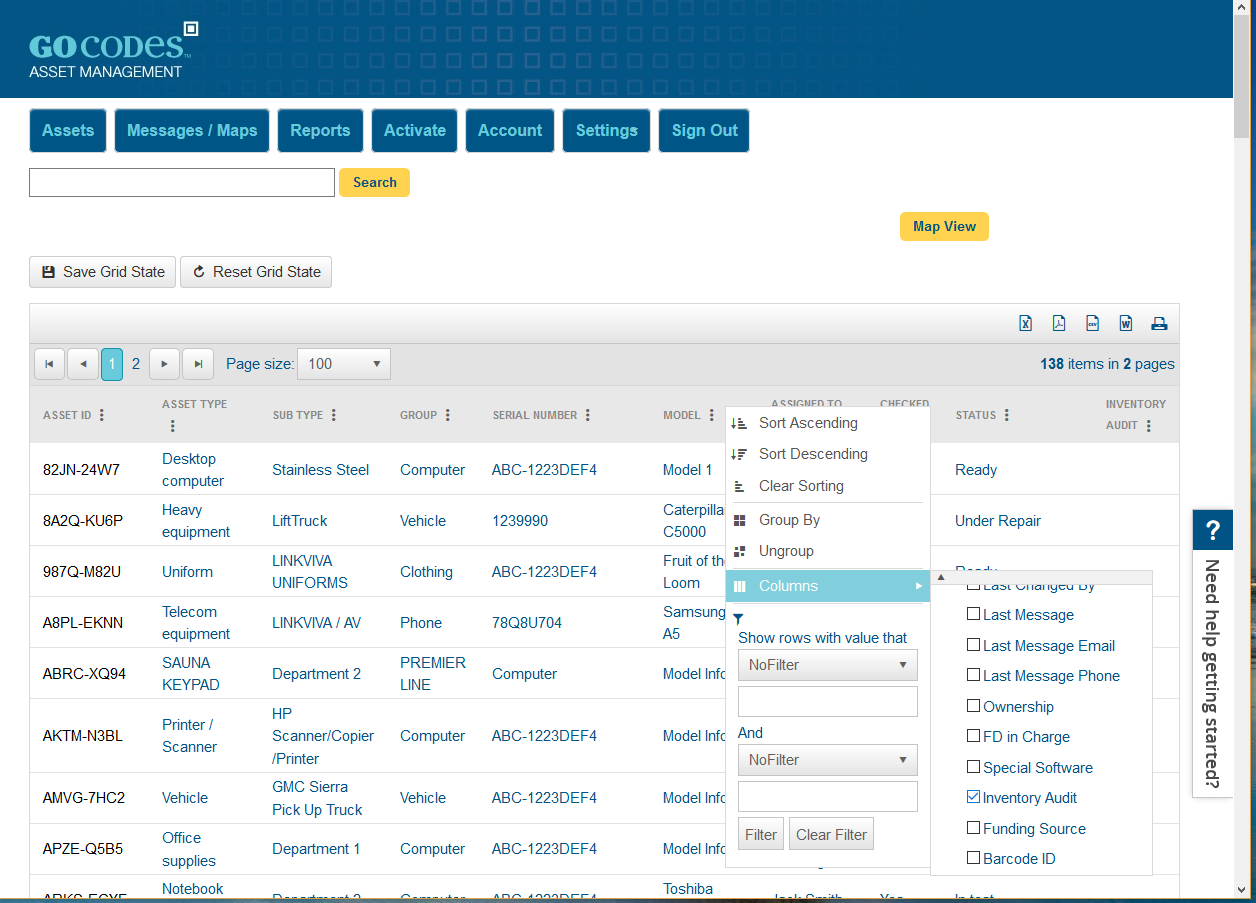Export the grid to CSV

click(1092, 323)
